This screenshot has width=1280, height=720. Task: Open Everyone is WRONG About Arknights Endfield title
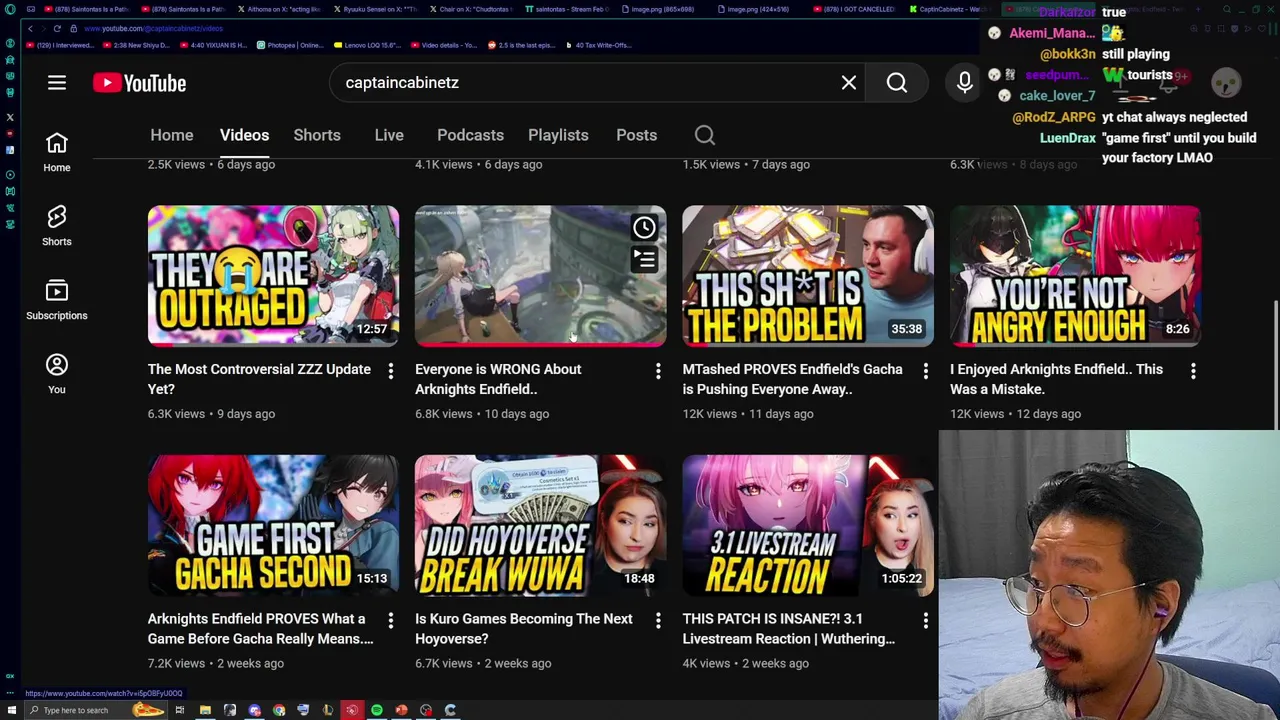coord(498,379)
